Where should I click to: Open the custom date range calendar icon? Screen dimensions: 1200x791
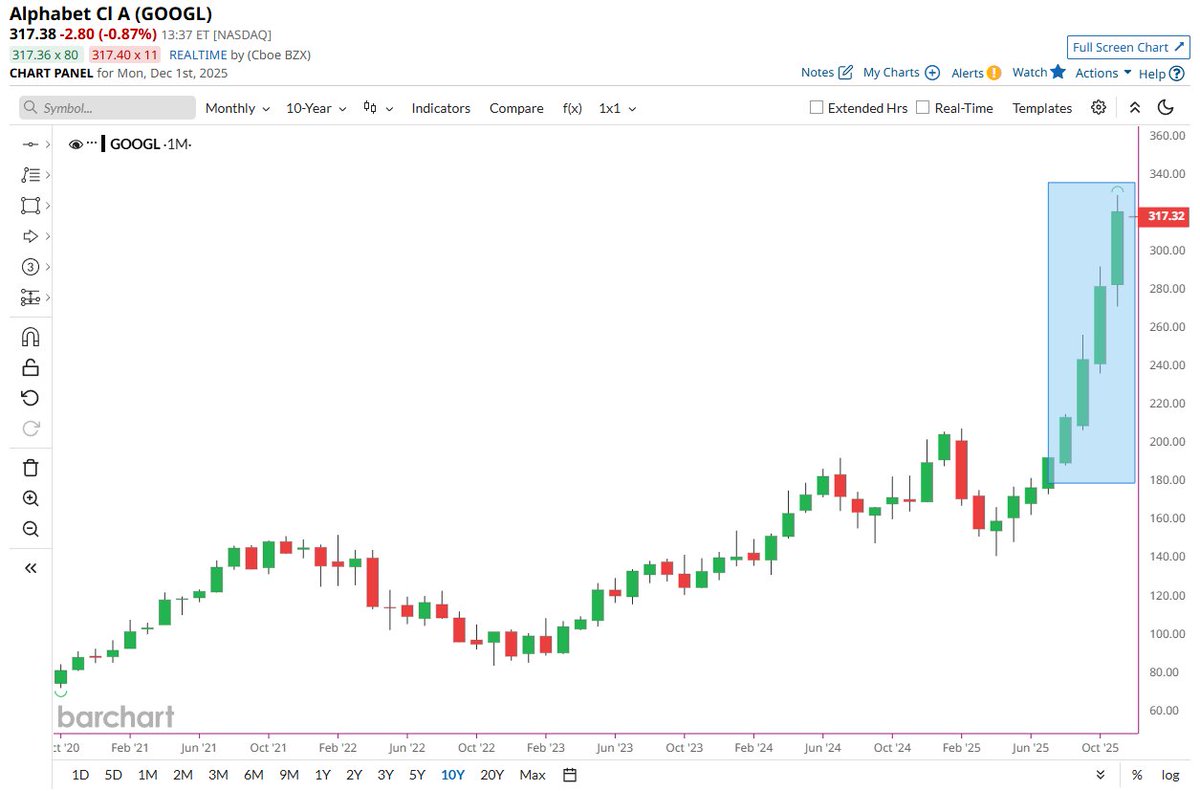pyautogui.click(x=570, y=775)
